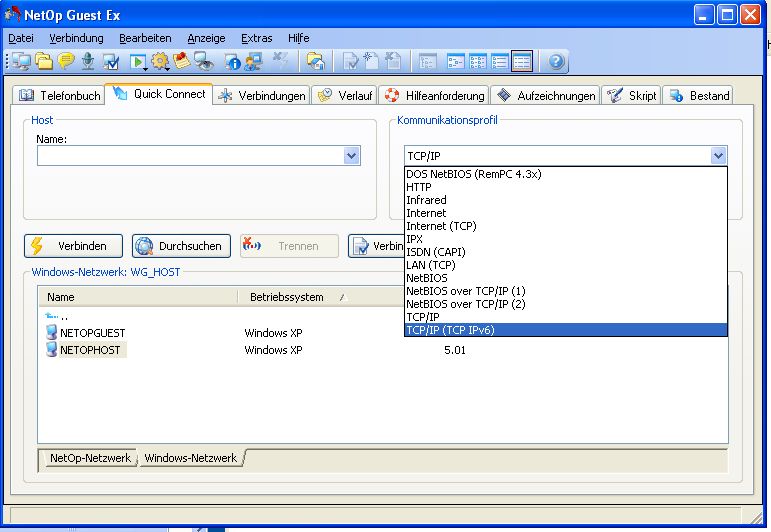Expand the Host Name dropdown arrow
771x532 pixels.
[x=351, y=156]
